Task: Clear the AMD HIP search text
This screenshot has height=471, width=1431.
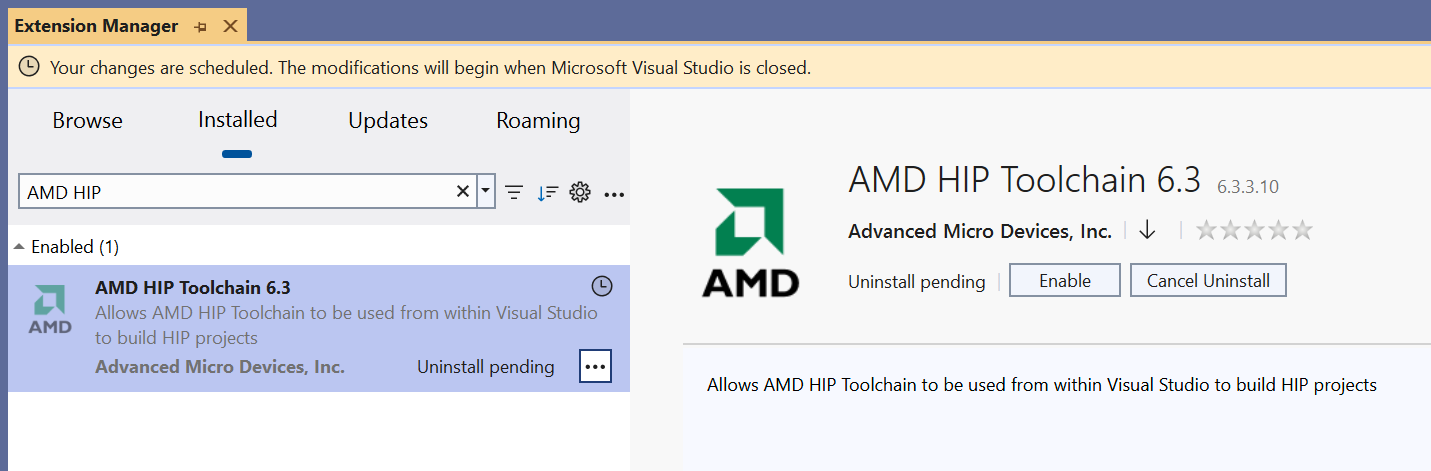Action: point(463,192)
